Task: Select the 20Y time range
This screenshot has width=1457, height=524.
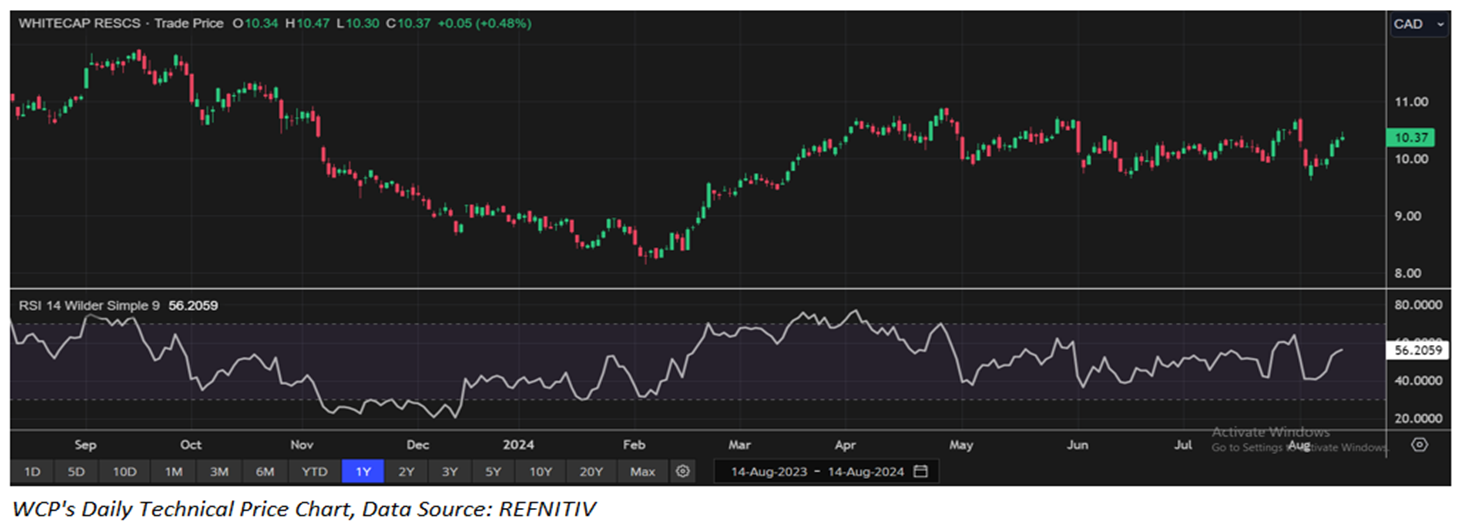Action: point(591,471)
